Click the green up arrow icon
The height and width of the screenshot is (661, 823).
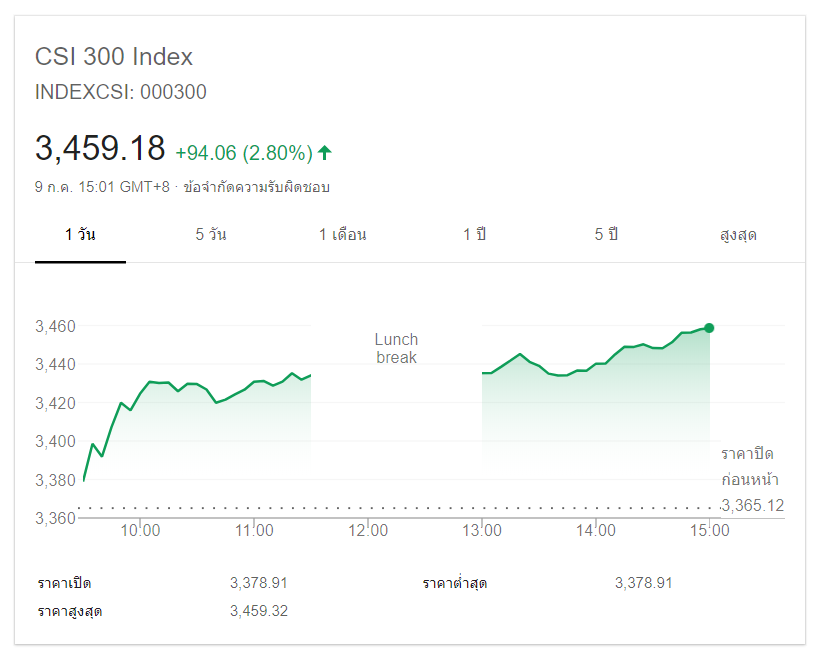pyautogui.click(x=325, y=153)
